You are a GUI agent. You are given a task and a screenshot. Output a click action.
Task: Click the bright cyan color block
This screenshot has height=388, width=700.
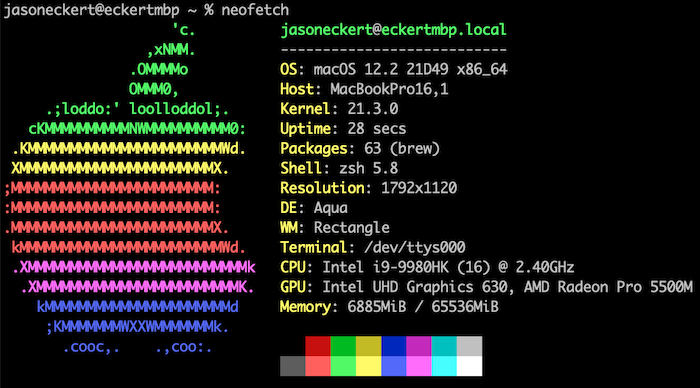click(444, 366)
